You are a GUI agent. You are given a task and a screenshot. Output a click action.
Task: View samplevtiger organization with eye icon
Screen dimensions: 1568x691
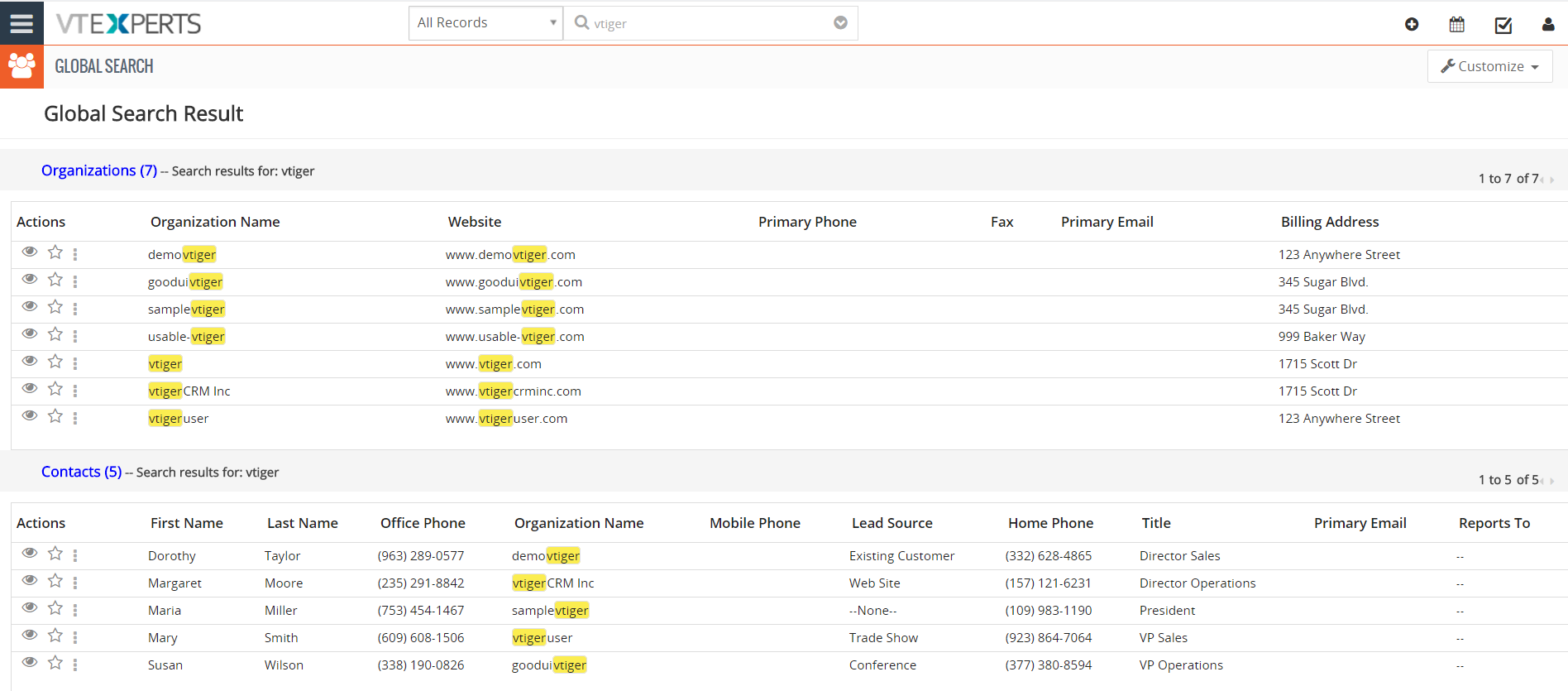(x=30, y=306)
